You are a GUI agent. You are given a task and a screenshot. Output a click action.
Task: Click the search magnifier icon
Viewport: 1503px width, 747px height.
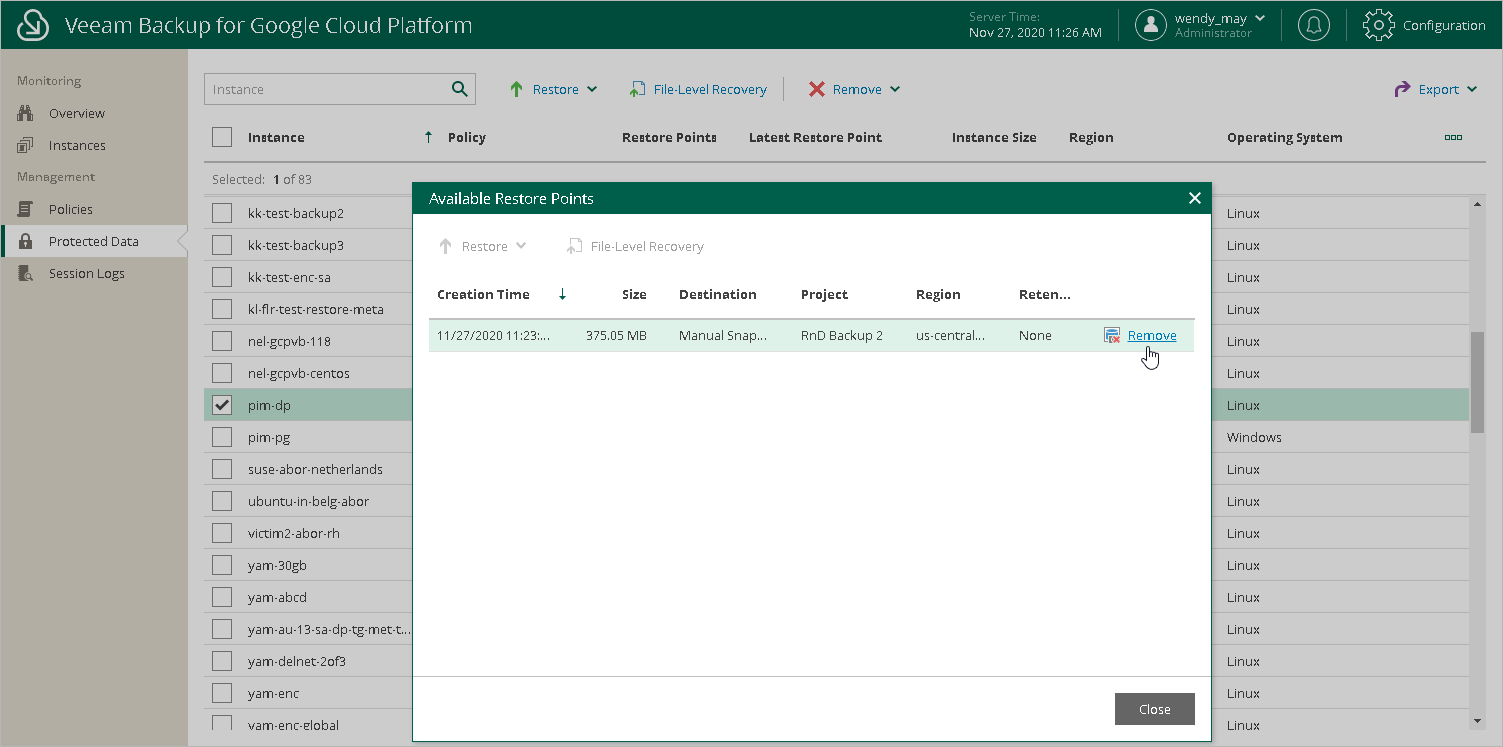[459, 89]
